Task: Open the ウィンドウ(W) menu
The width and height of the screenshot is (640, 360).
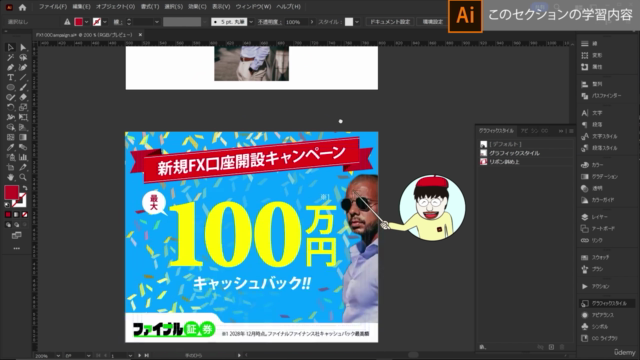Action: point(253,7)
